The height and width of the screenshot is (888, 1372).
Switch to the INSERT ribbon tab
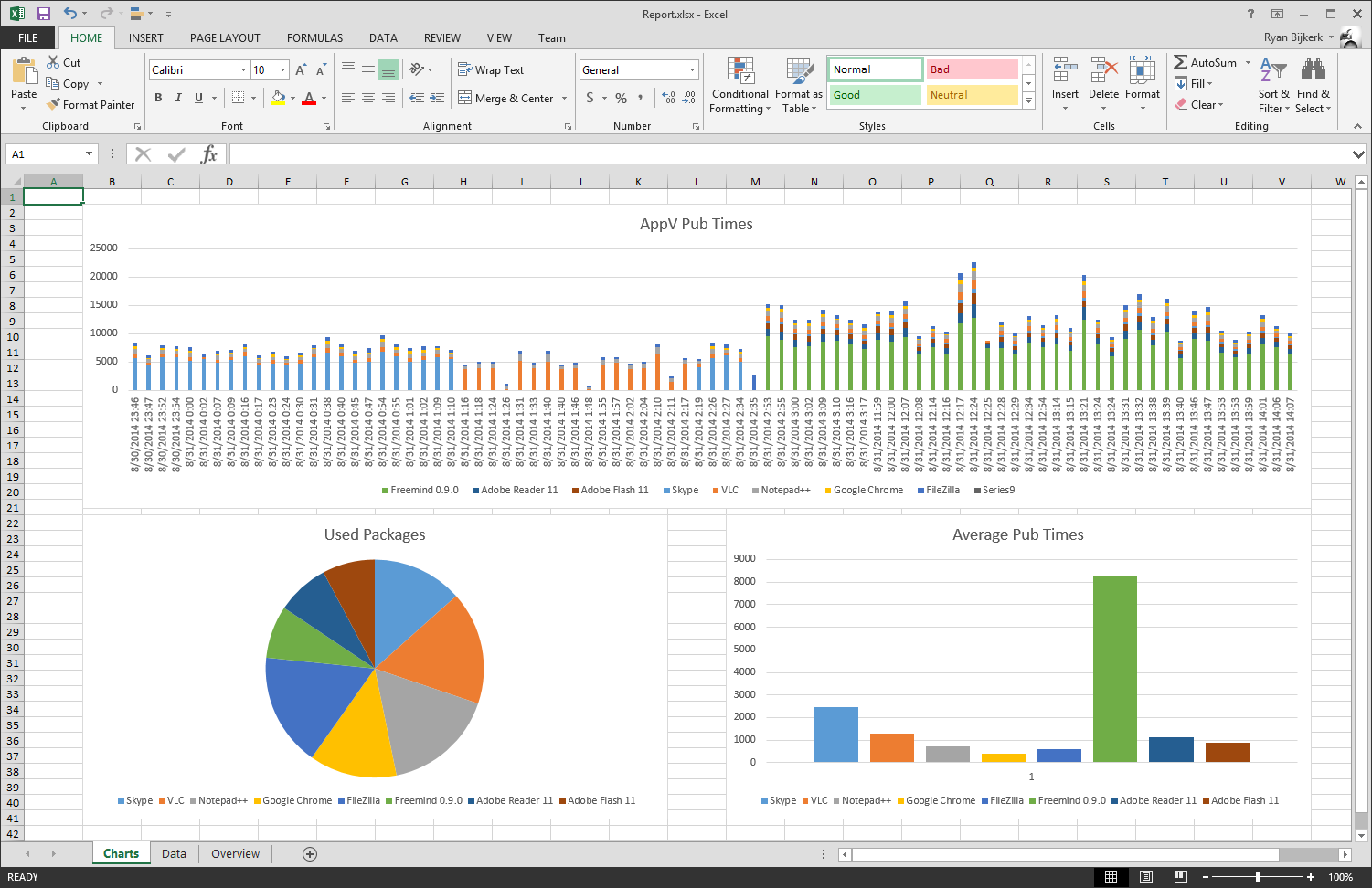146,37
